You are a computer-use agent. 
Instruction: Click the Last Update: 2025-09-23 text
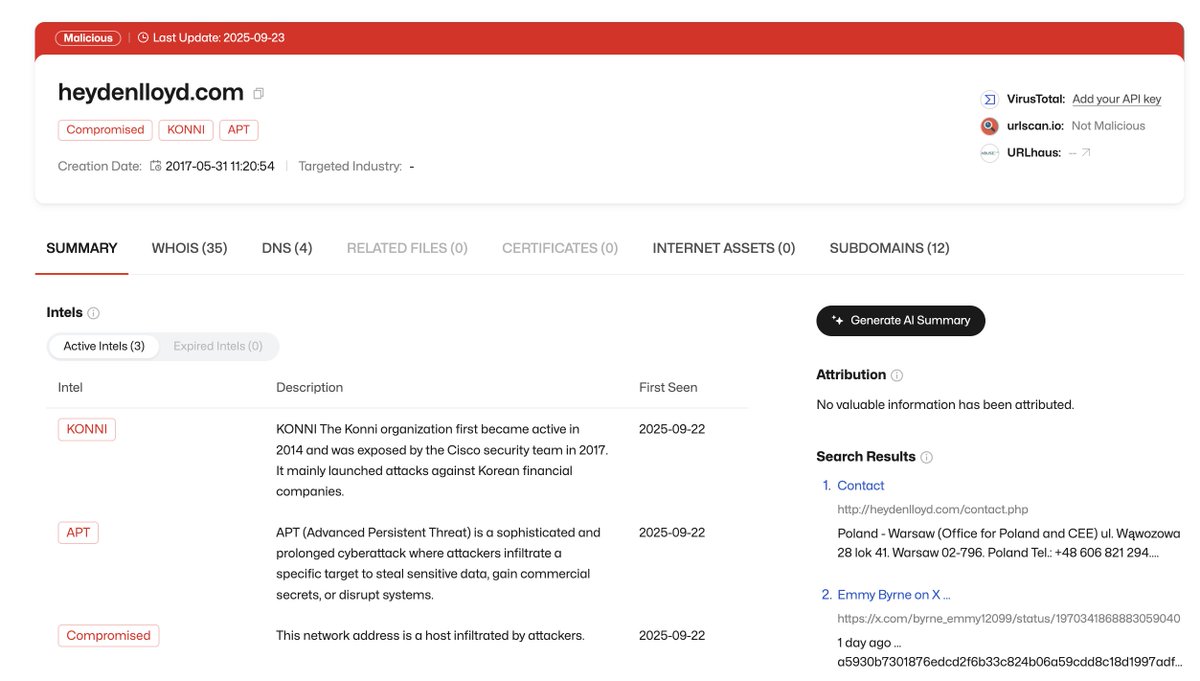point(218,38)
